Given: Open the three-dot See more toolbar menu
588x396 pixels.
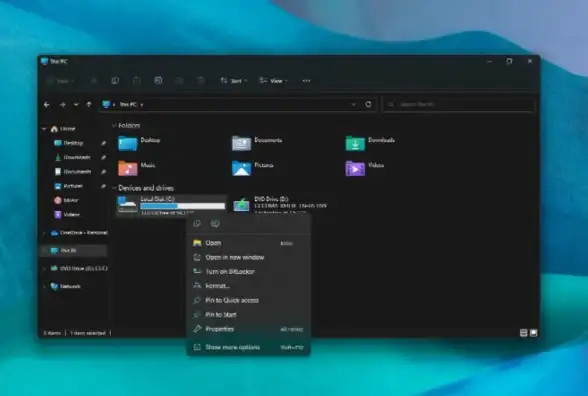Looking at the screenshot, I should click(306, 81).
